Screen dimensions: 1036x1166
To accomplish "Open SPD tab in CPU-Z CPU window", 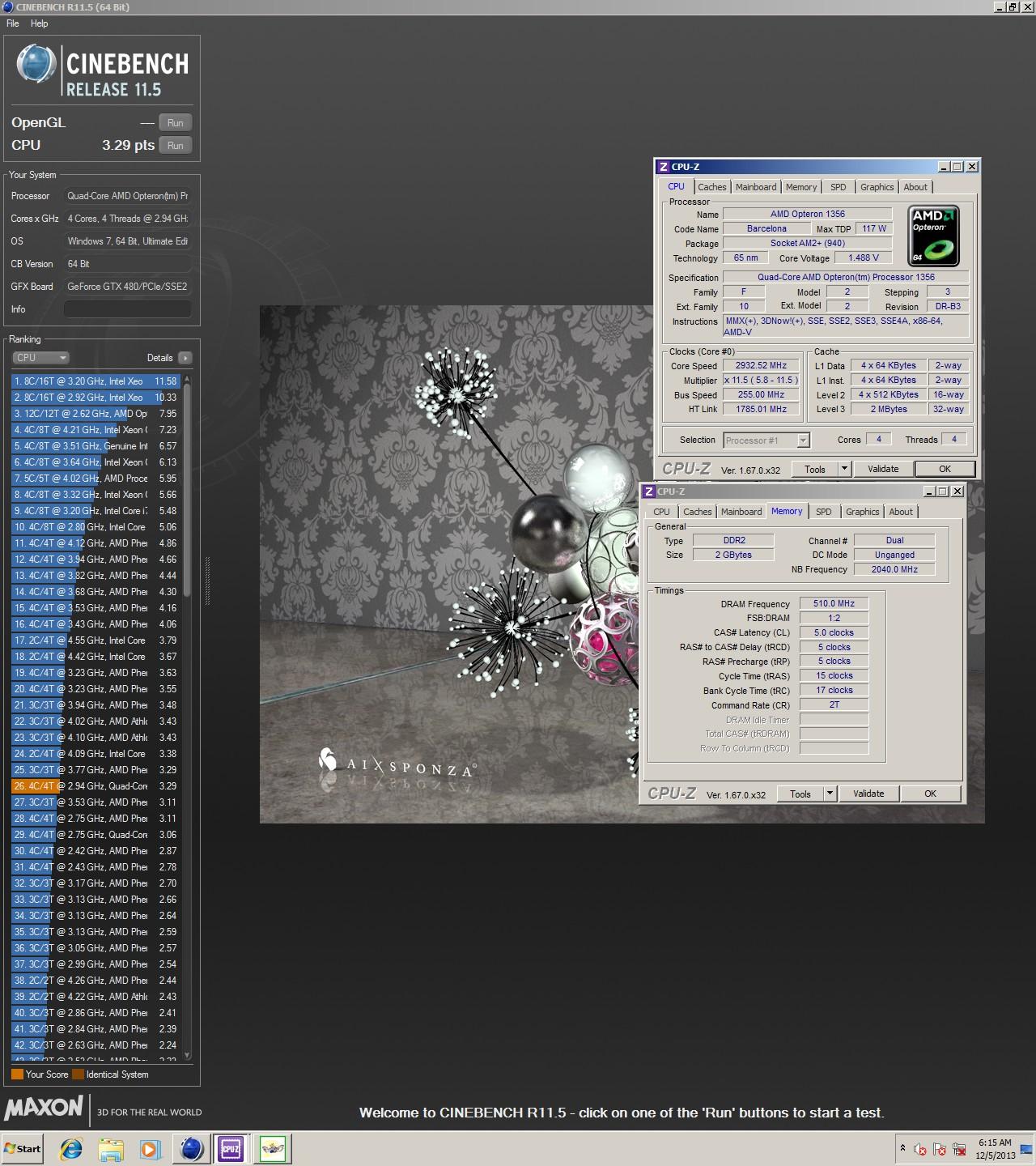I will 839,187.
